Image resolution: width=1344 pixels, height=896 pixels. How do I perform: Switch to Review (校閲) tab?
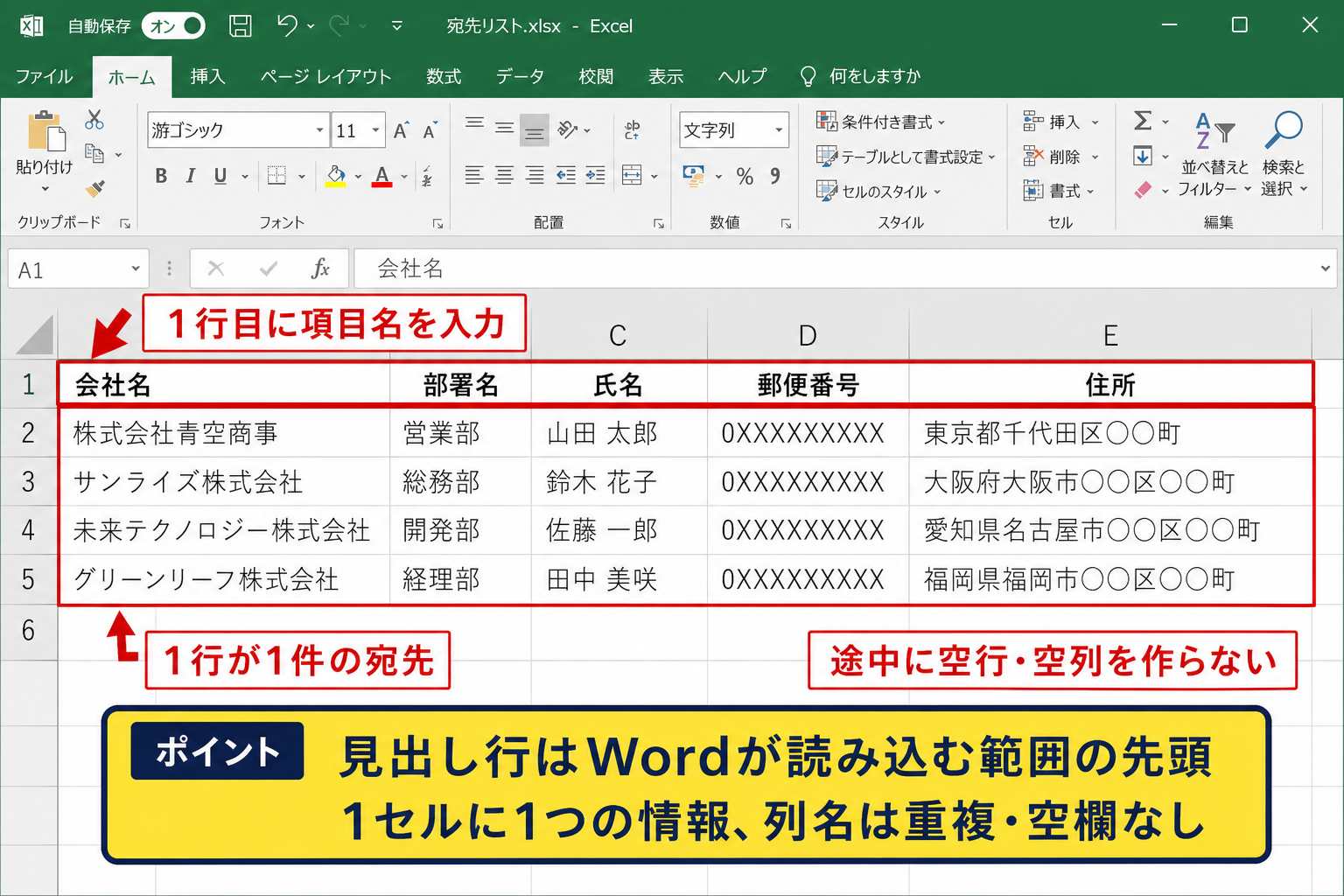pos(596,77)
